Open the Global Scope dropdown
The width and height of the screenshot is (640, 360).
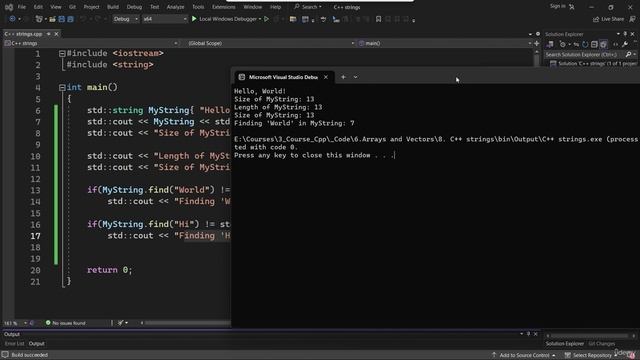tap(271, 43)
